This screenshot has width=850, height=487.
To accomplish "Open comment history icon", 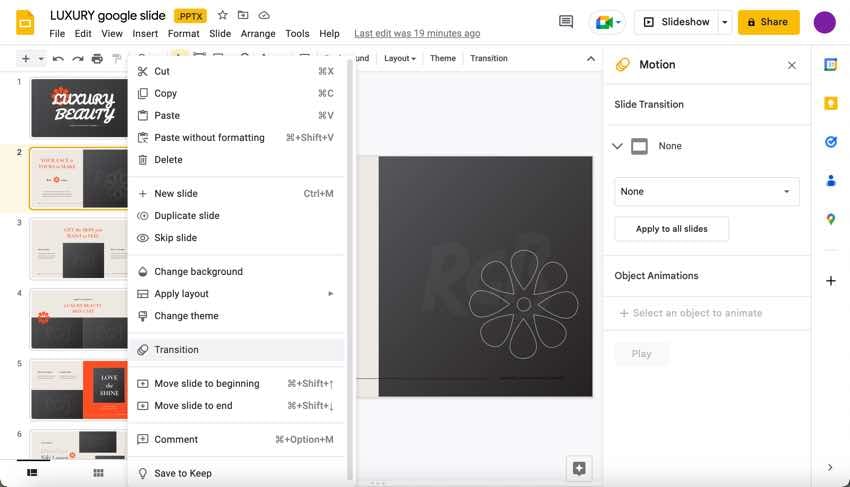I will tap(566, 21).
